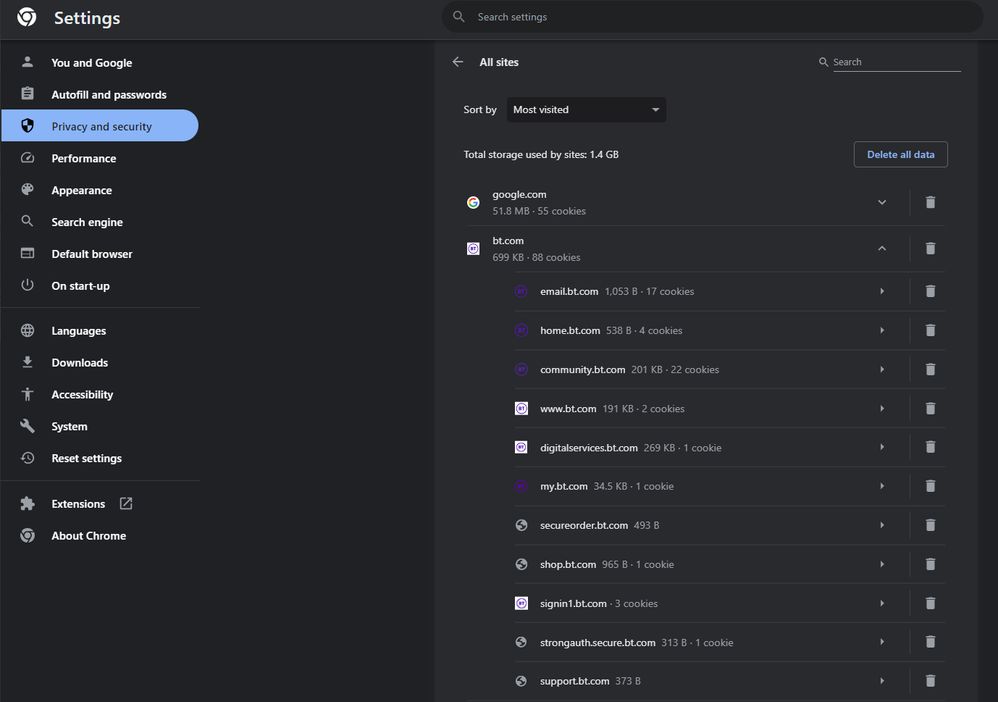The height and width of the screenshot is (702, 998).
Task: Click the System wrench icon
Action: pos(26,426)
